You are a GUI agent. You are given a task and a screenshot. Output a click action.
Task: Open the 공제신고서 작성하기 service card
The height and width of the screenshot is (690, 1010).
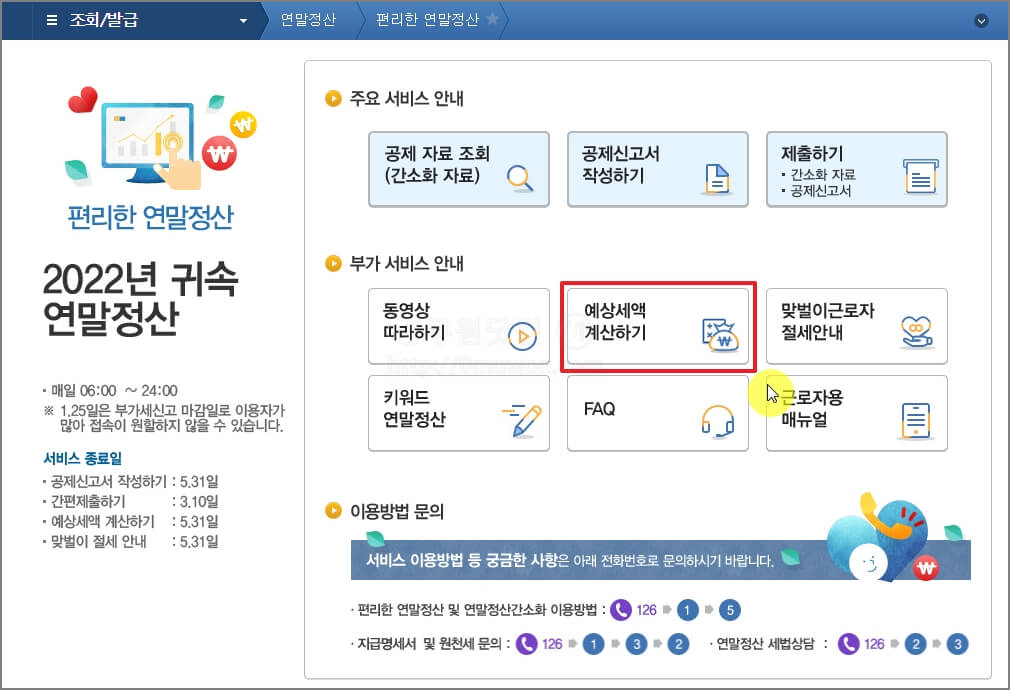pyautogui.click(x=658, y=169)
